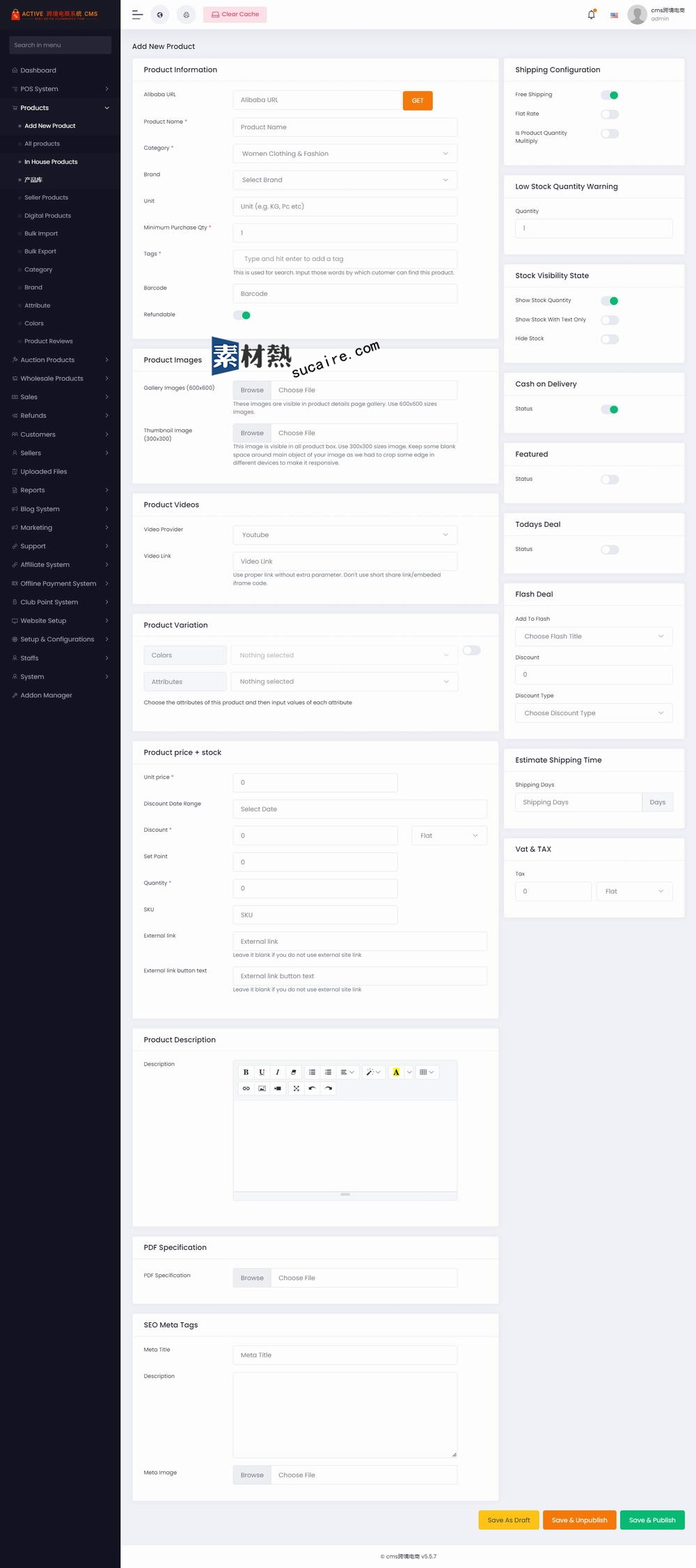Insert a hyperlink via the link icon
This screenshot has height=1568, width=696.
[246, 1088]
